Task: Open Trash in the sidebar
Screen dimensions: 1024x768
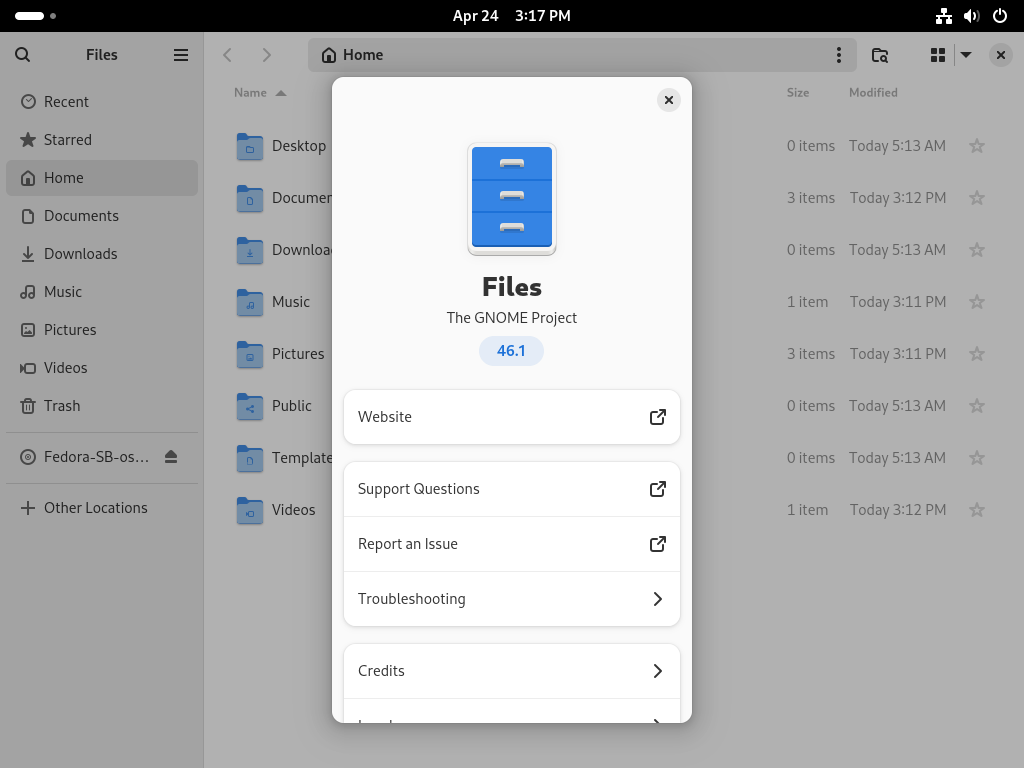Action: (x=102, y=406)
